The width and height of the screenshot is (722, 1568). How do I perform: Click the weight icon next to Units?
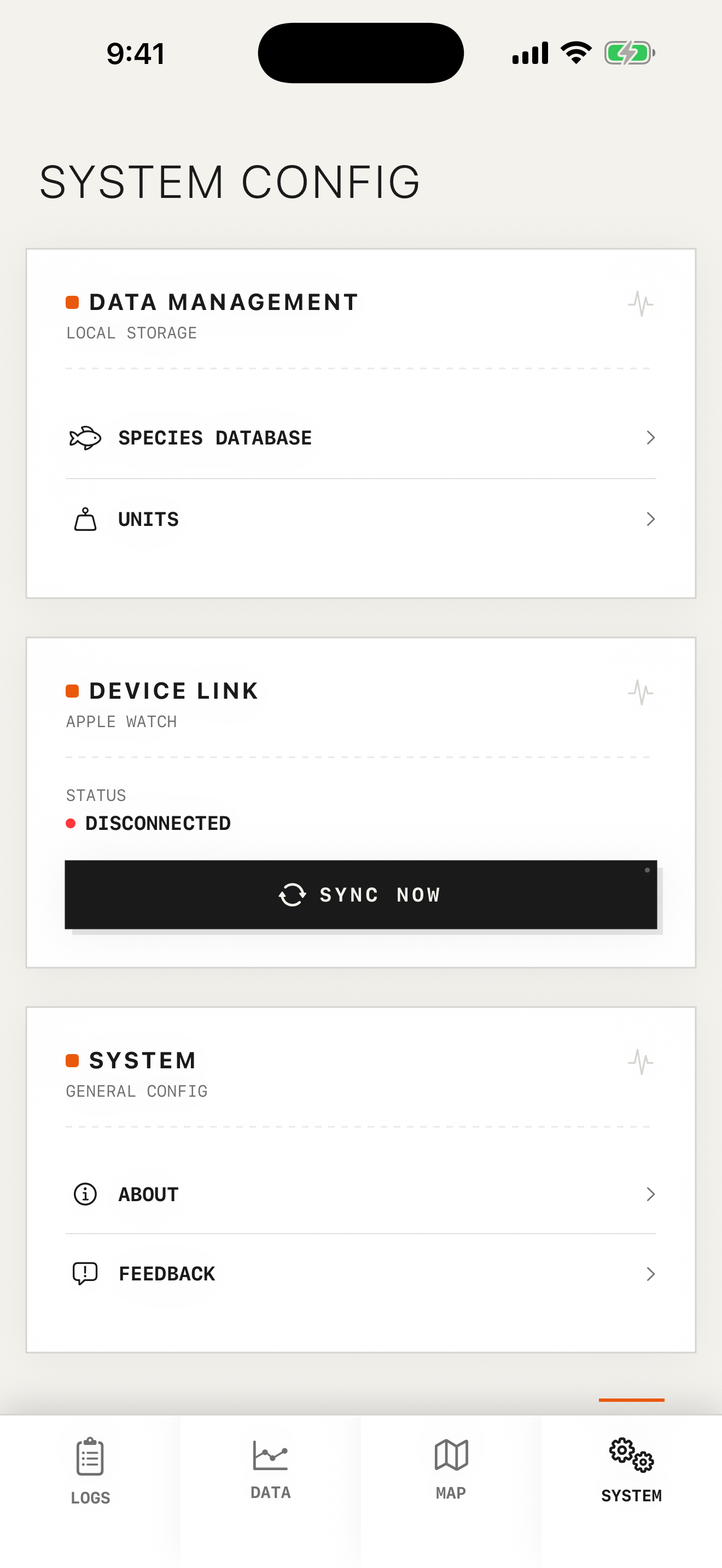pos(85,519)
